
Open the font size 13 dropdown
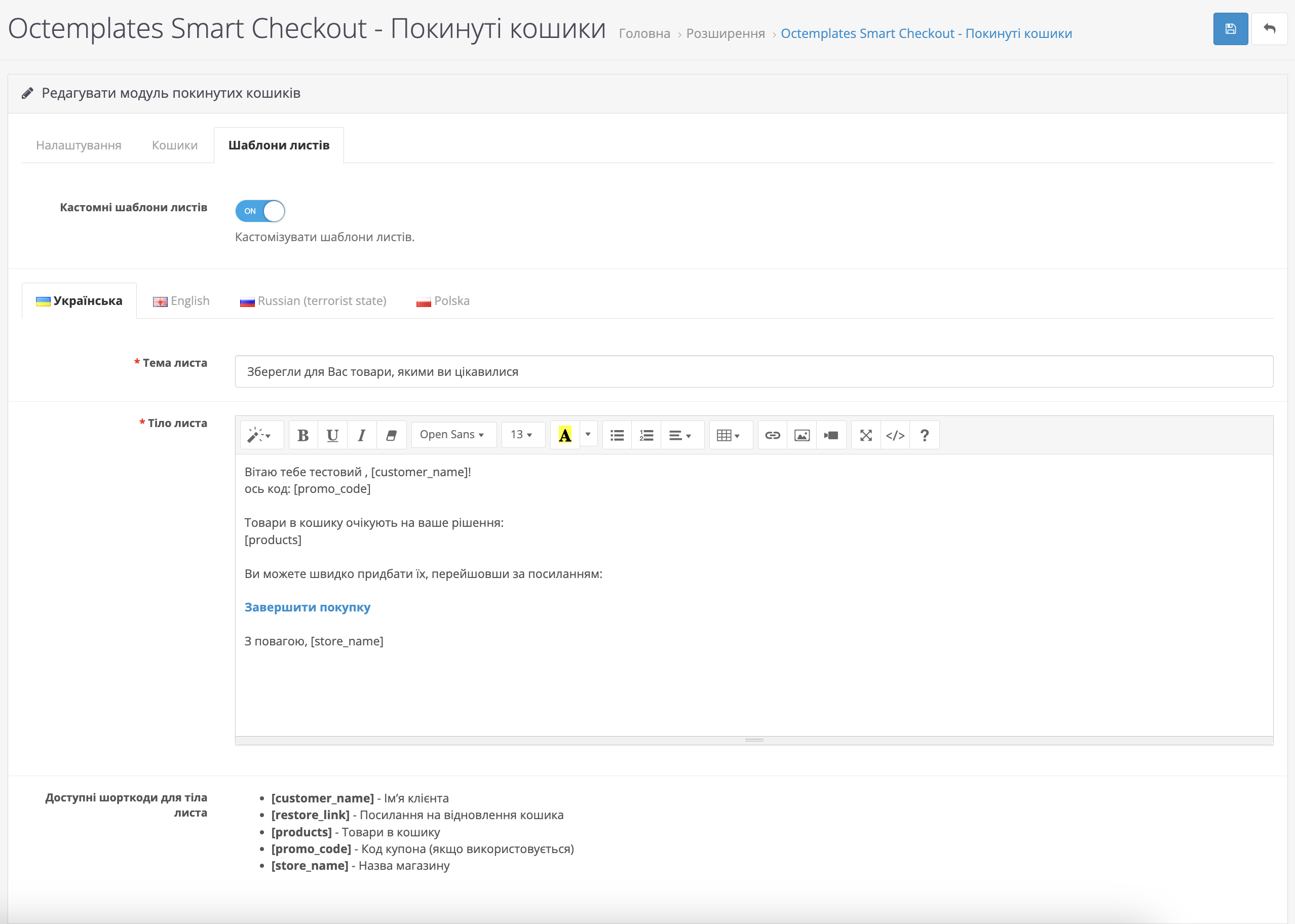click(x=522, y=435)
